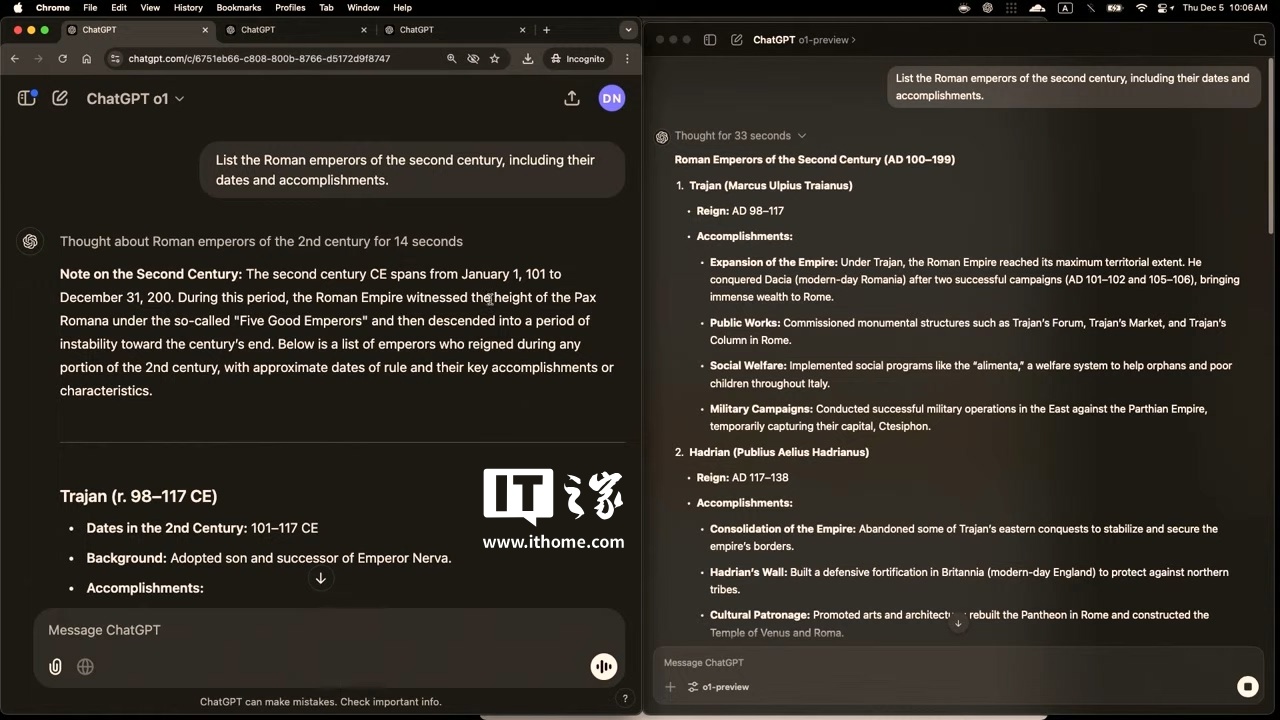Open the o1-preview model selector in the composer

tap(718, 687)
